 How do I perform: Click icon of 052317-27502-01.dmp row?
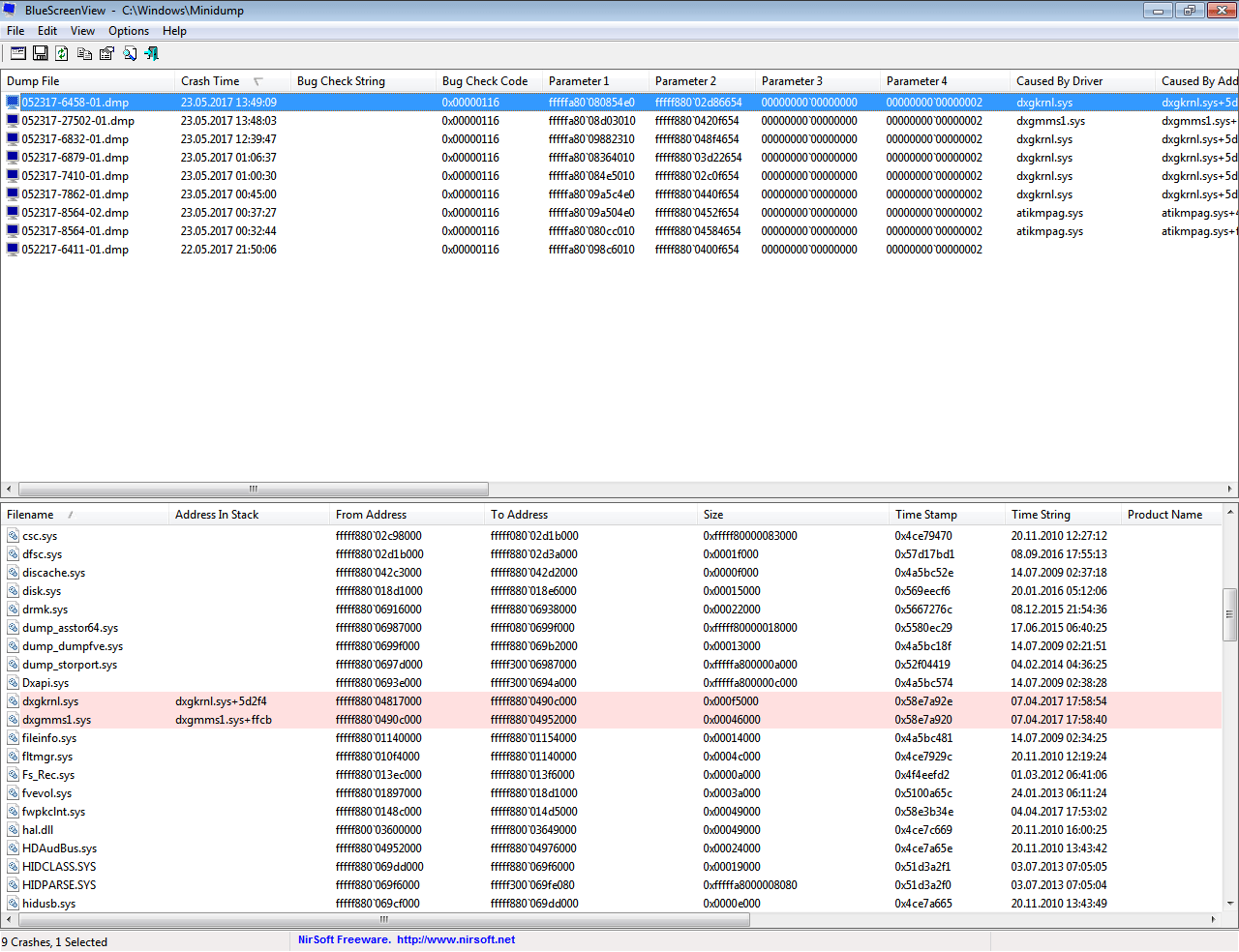point(13,121)
